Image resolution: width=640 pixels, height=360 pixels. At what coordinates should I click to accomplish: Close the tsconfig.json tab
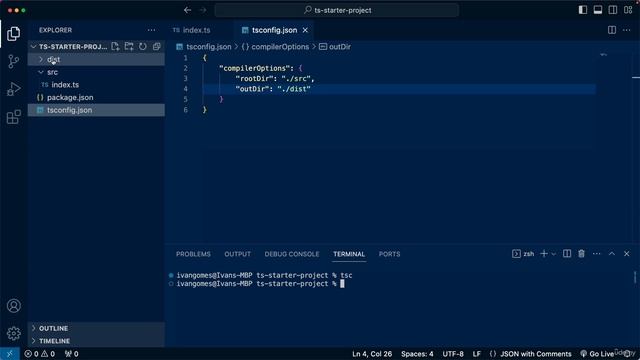pos(305,30)
